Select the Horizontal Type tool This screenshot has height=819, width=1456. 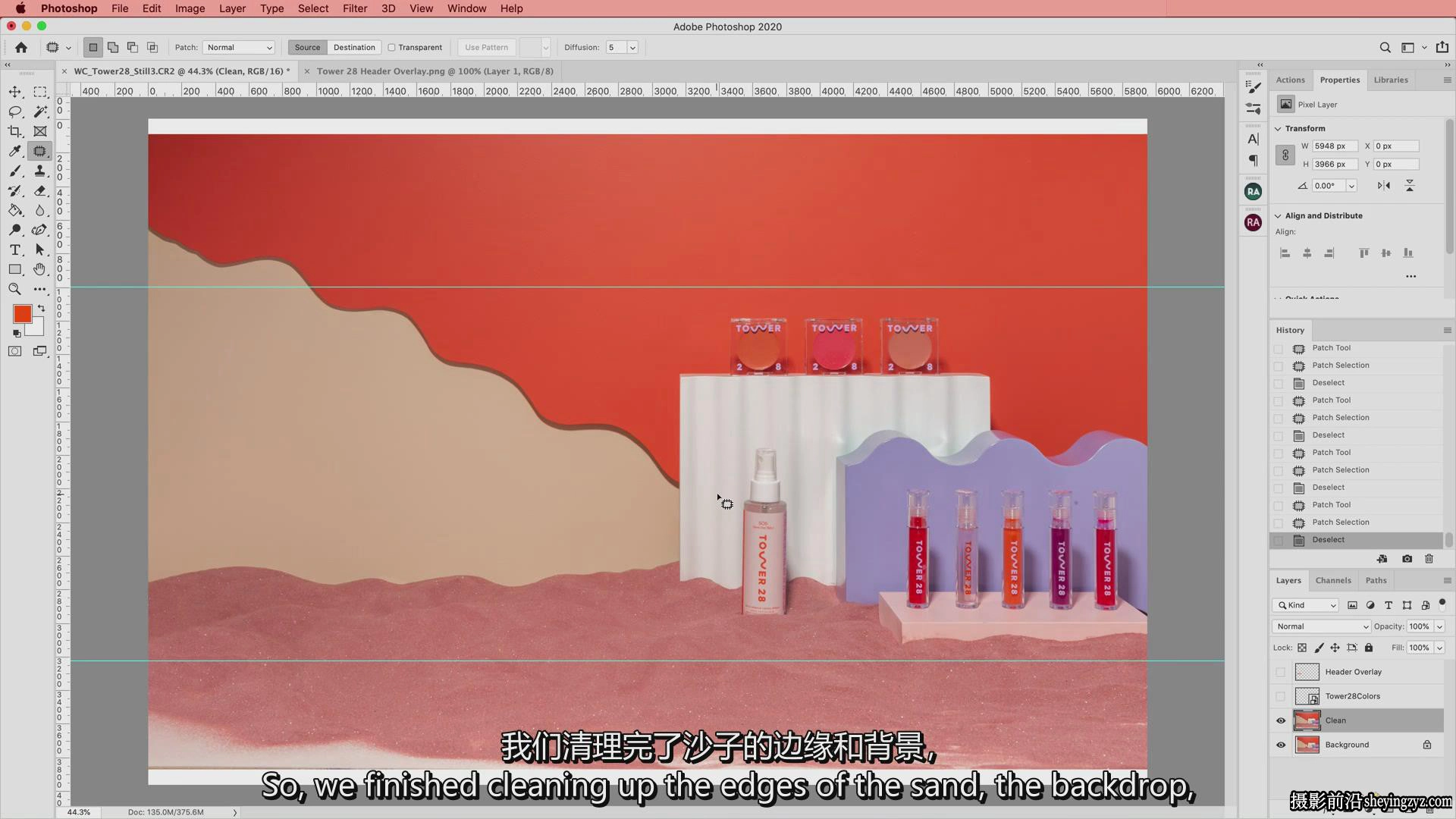pos(15,249)
